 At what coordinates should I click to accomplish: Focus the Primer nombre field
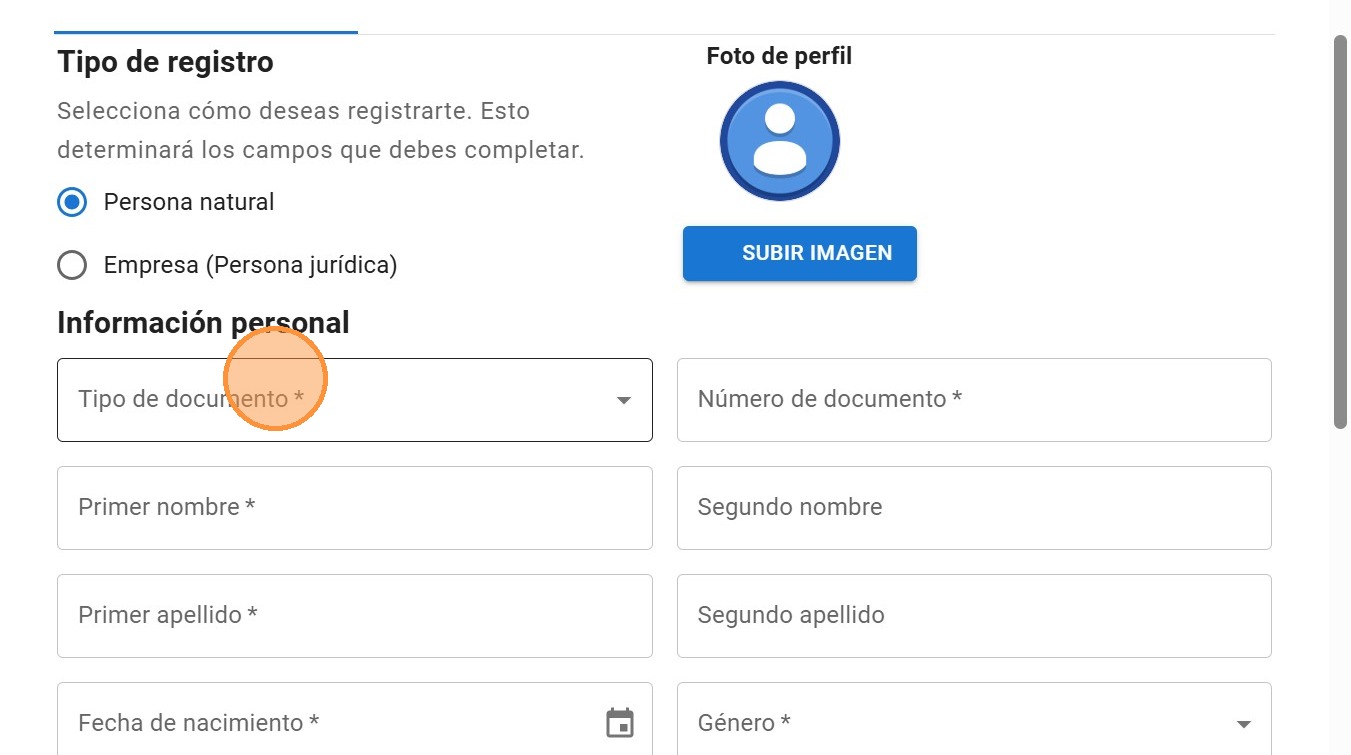point(355,508)
